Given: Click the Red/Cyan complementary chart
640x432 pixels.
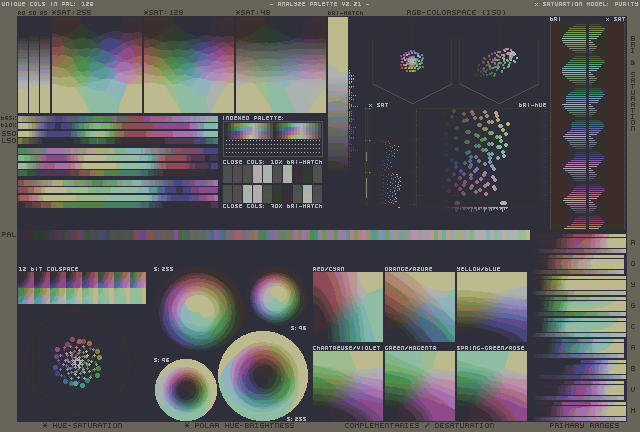Looking at the screenshot, I should click(x=347, y=307).
